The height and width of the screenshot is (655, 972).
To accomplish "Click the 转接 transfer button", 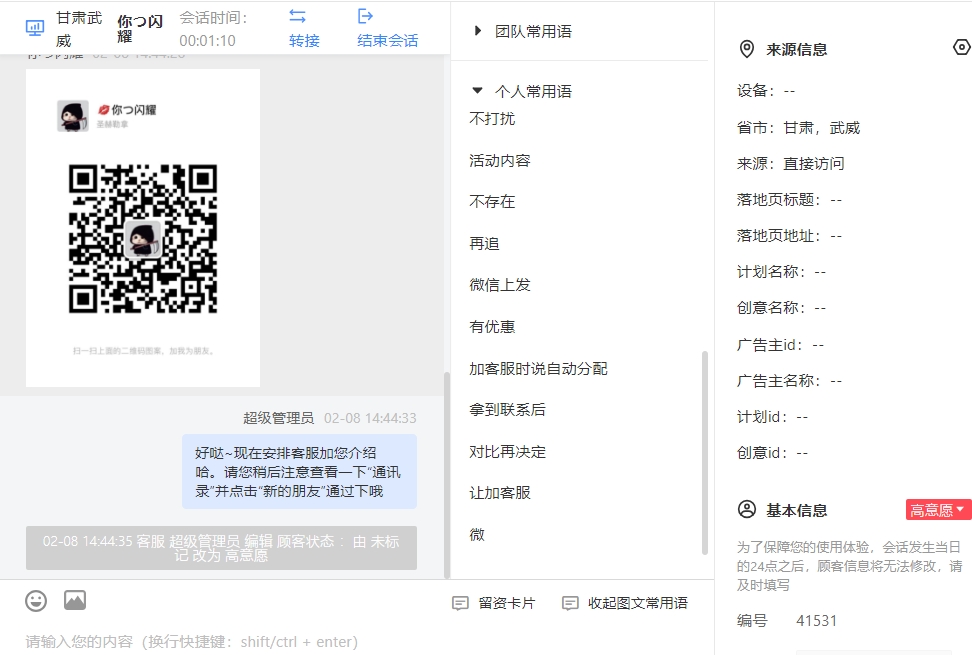I will point(304,28).
